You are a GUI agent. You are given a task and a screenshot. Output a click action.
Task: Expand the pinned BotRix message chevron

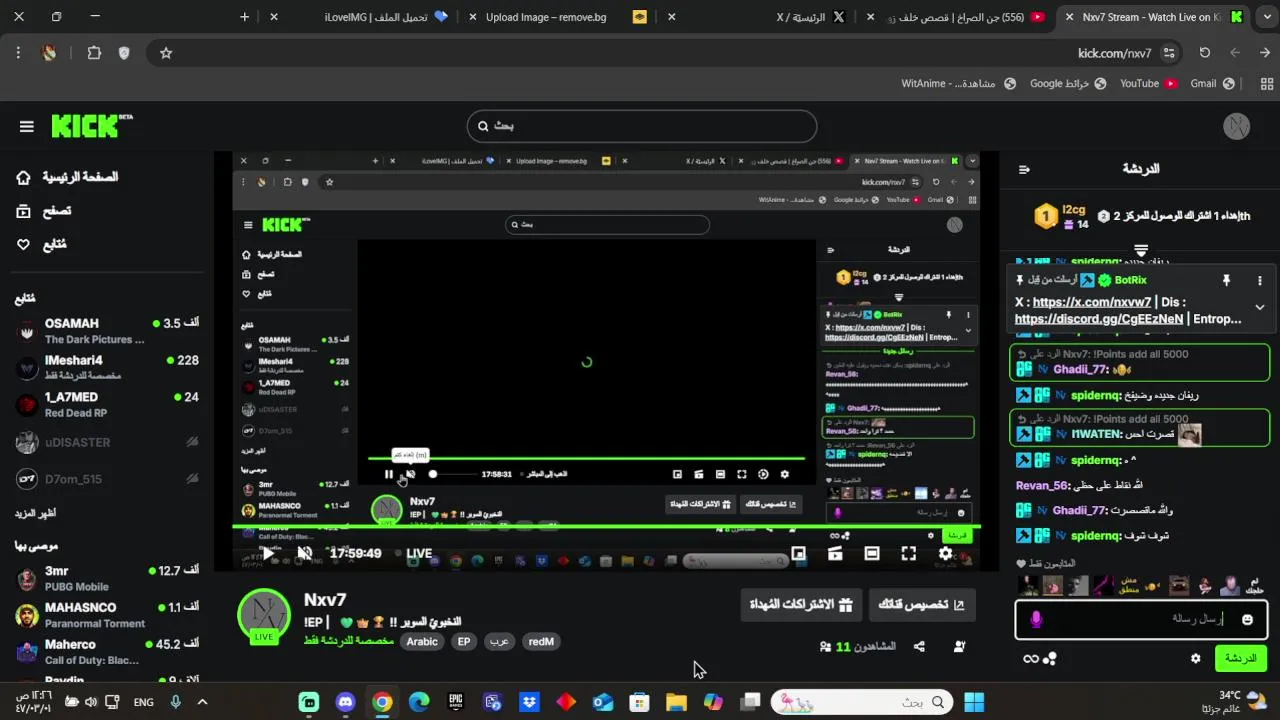click(1260, 307)
